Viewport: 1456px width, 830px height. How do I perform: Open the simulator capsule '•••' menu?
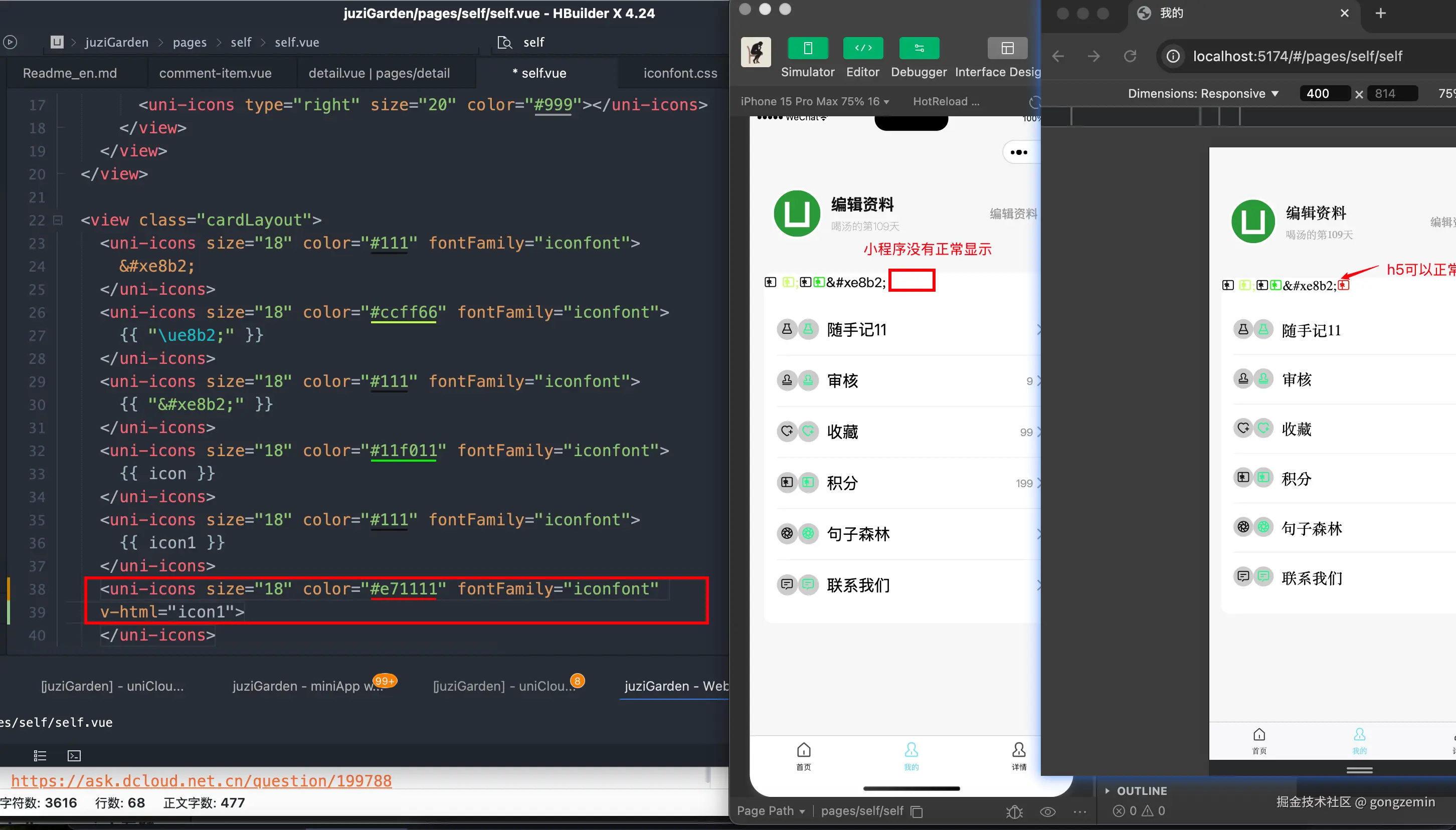1018,152
